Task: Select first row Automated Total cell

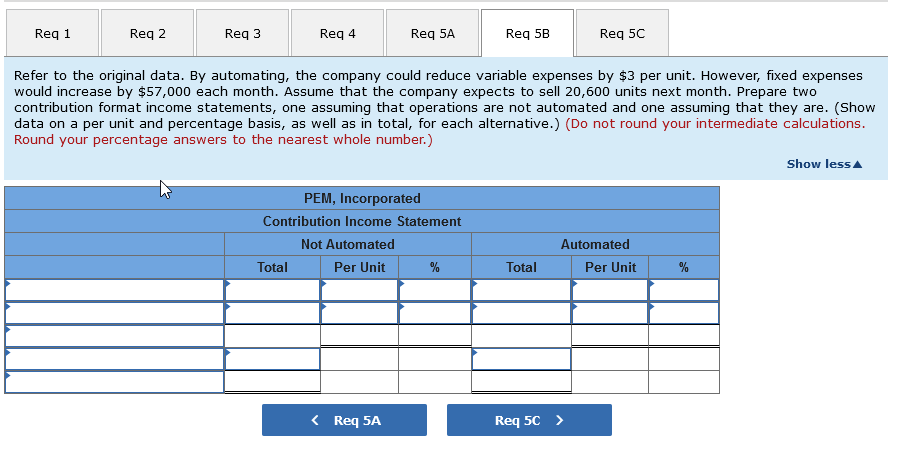Action: pyautogui.click(x=521, y=290)
